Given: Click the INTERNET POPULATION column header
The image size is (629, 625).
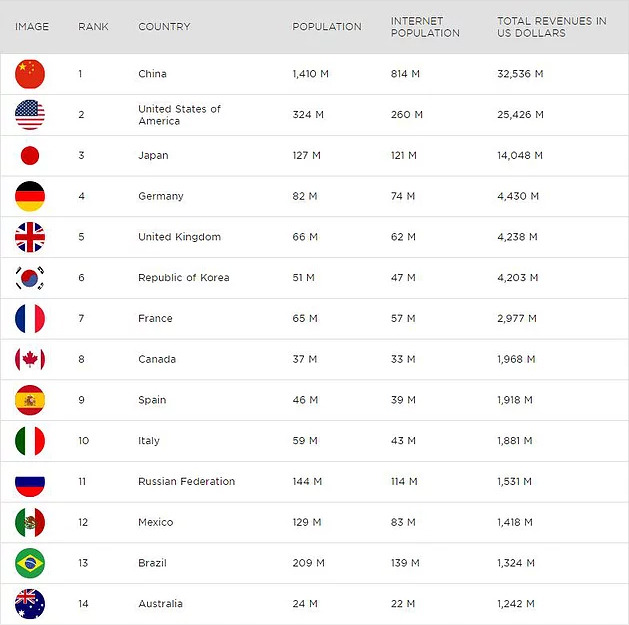Looking at the screenshot, I should coord(425,27).
